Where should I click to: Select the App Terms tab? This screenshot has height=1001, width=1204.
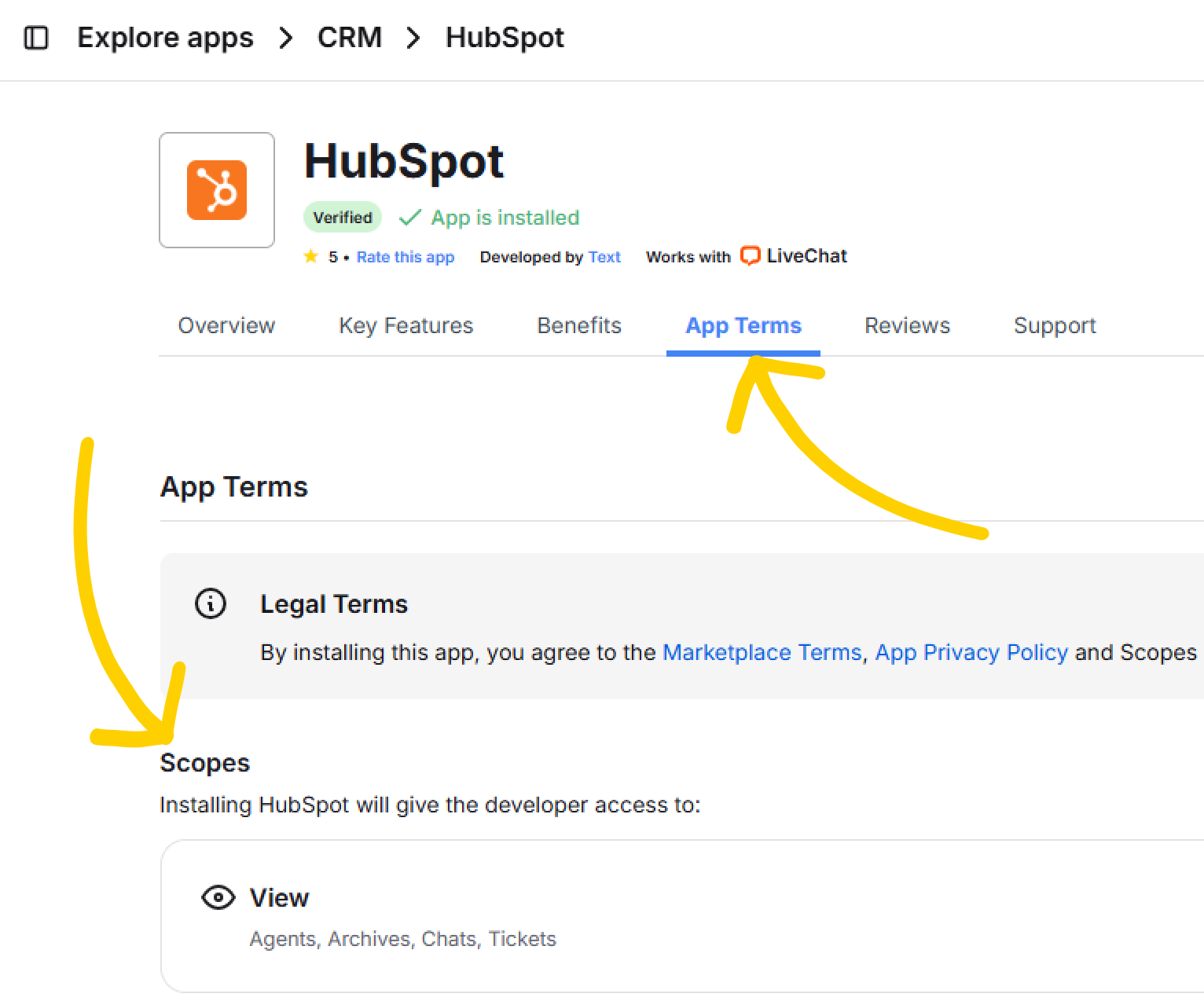(x=743, y=325)
